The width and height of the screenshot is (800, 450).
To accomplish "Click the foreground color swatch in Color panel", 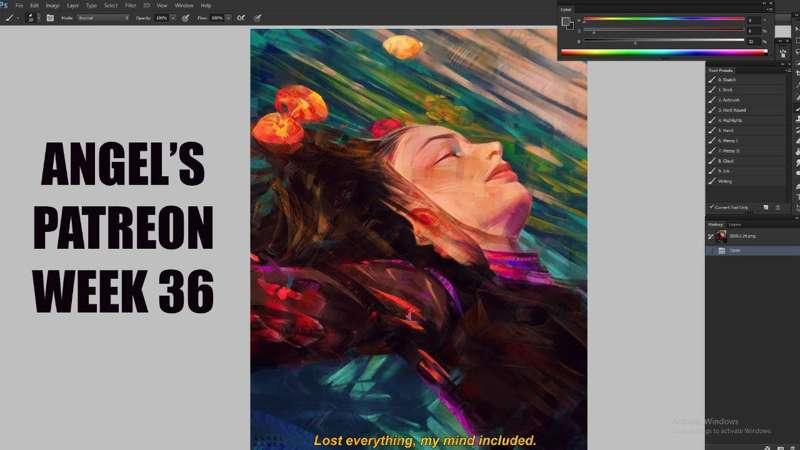I will point(565,21).
